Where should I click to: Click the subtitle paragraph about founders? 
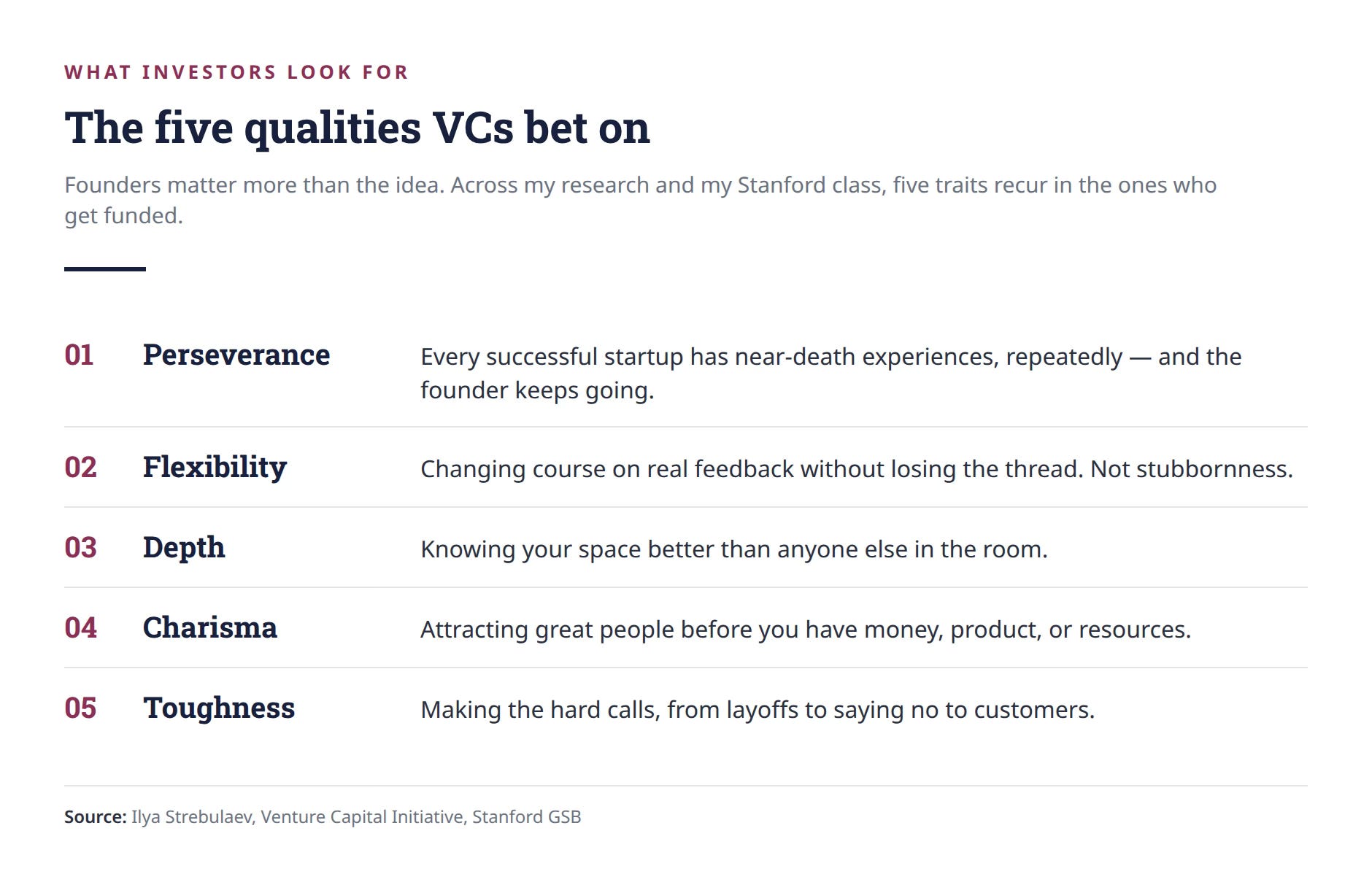pos(641,200)
